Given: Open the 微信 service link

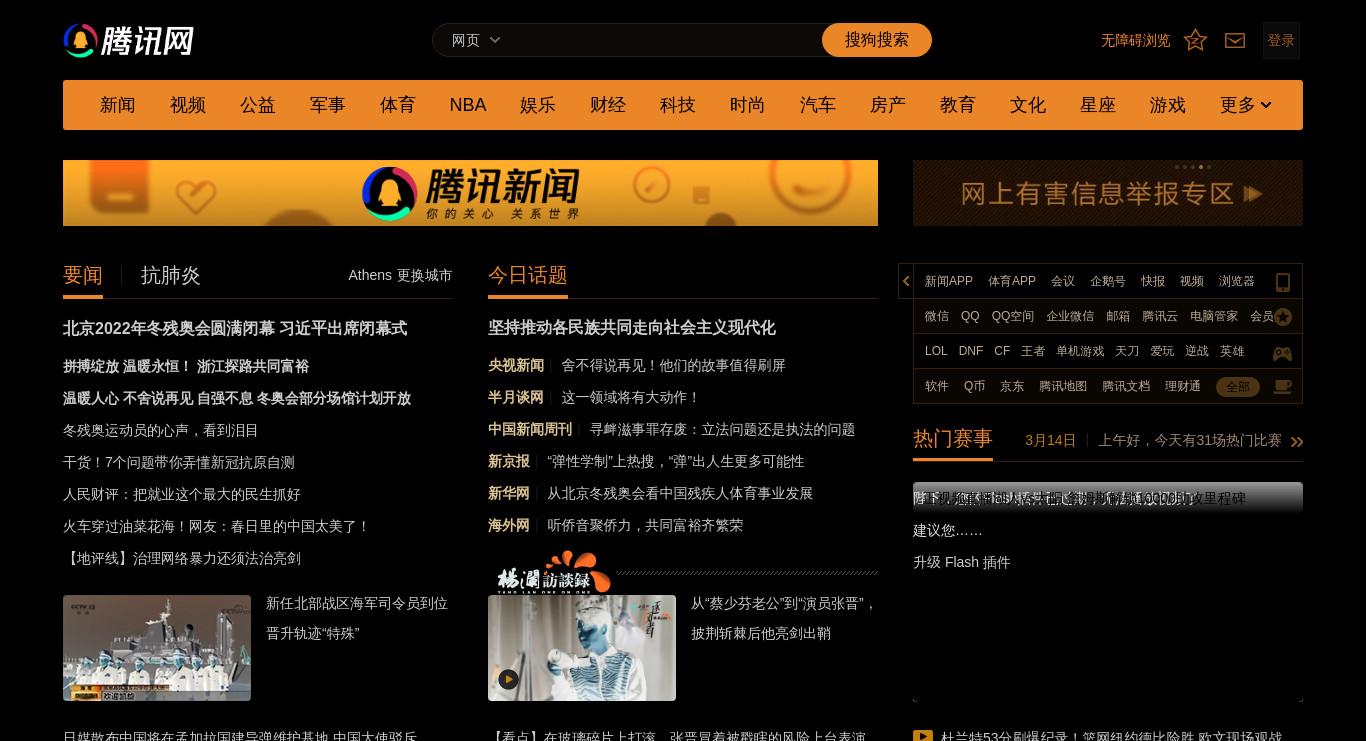Looking at the screenshot, I should click(937, 316).
